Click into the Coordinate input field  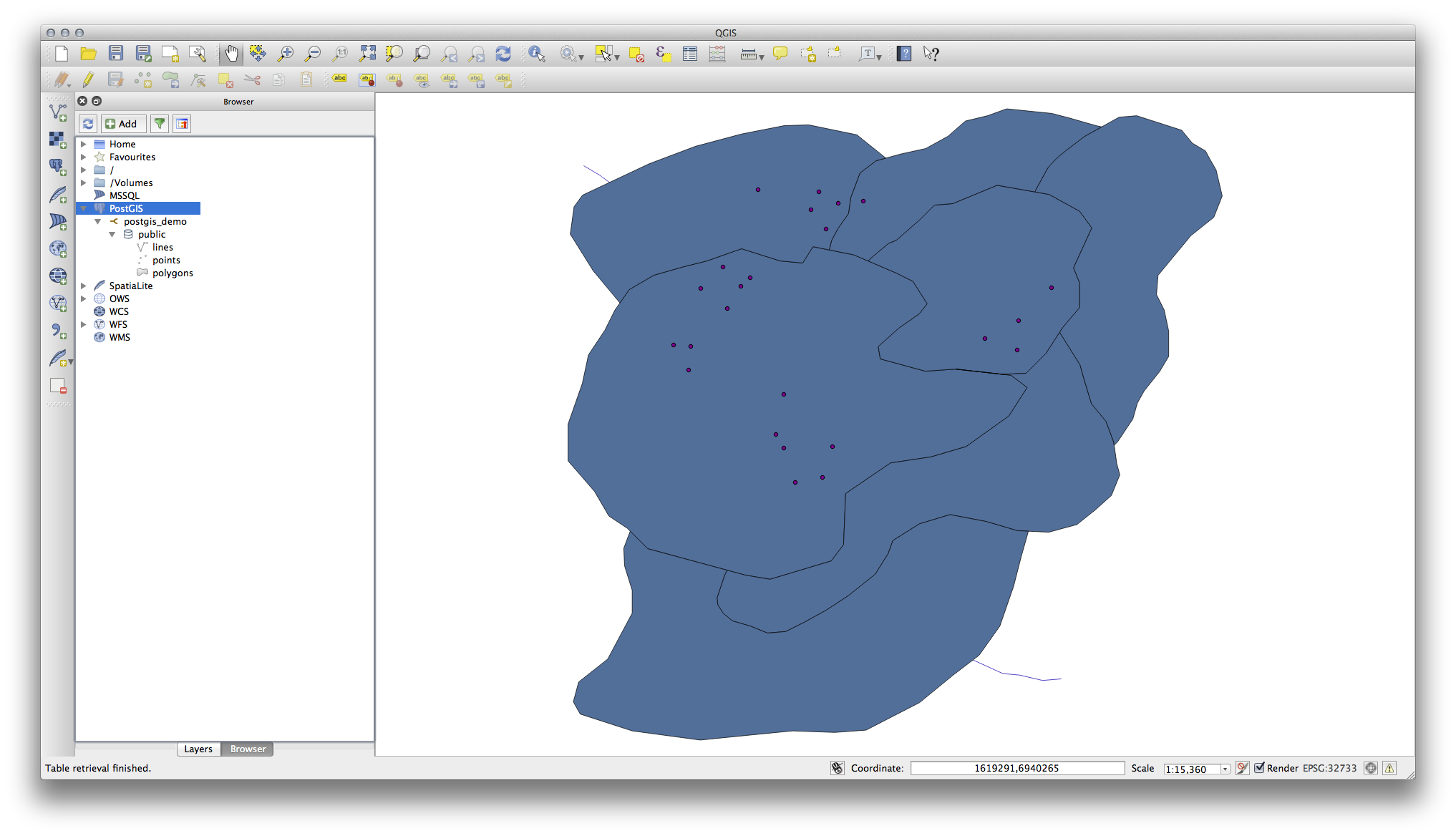pyautogui.click(x=1016, y=768)
